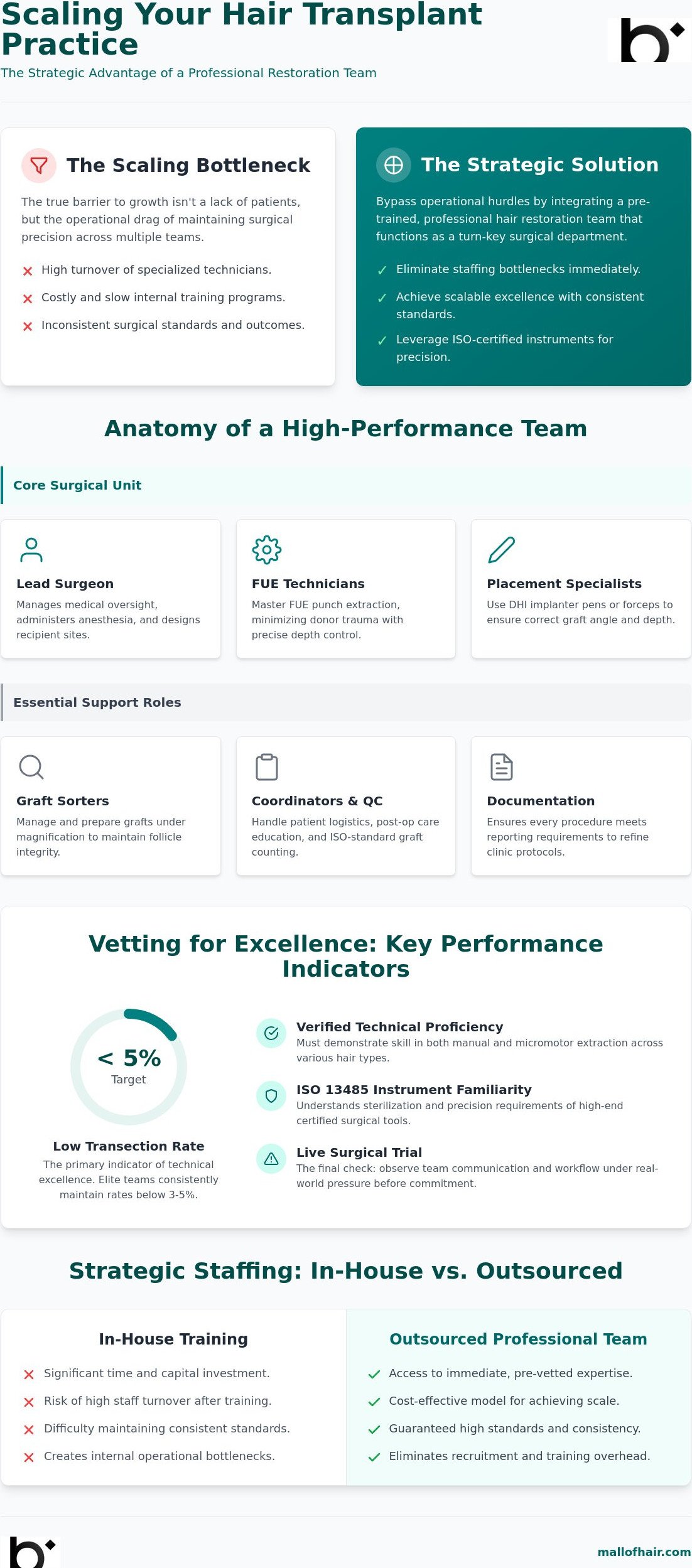Select the Essential Support Roles header
The image size is (692, 1568).
coord(346,702)
